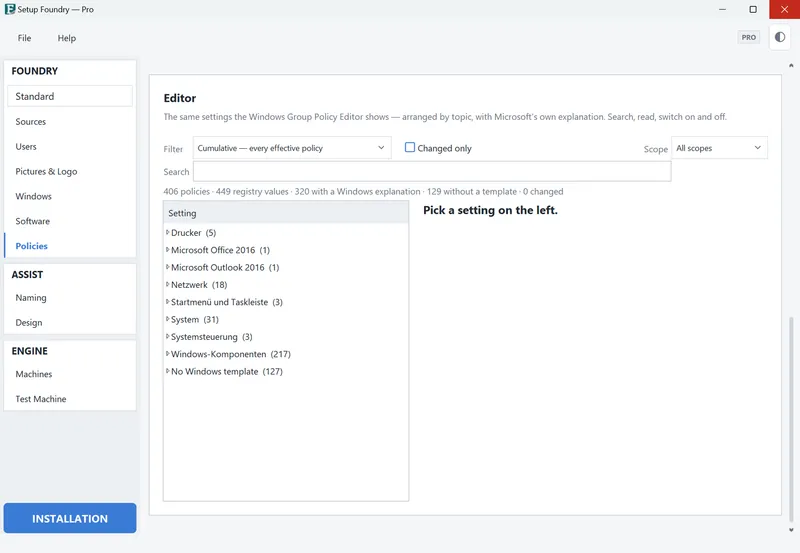Click the Setting column header

[x=286, y=213]
